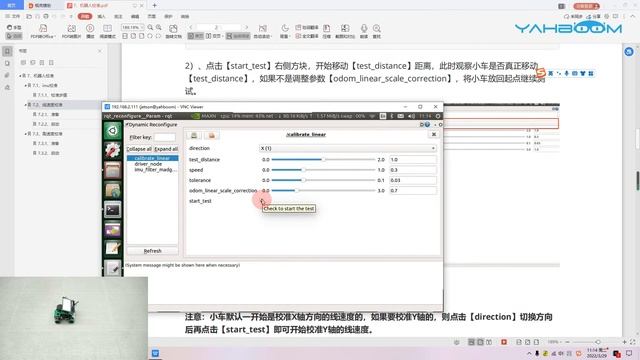Viewport: 640px width, 360px height.
Task: Click the 播放 play toolbar icon
Action: coord(90,31)
